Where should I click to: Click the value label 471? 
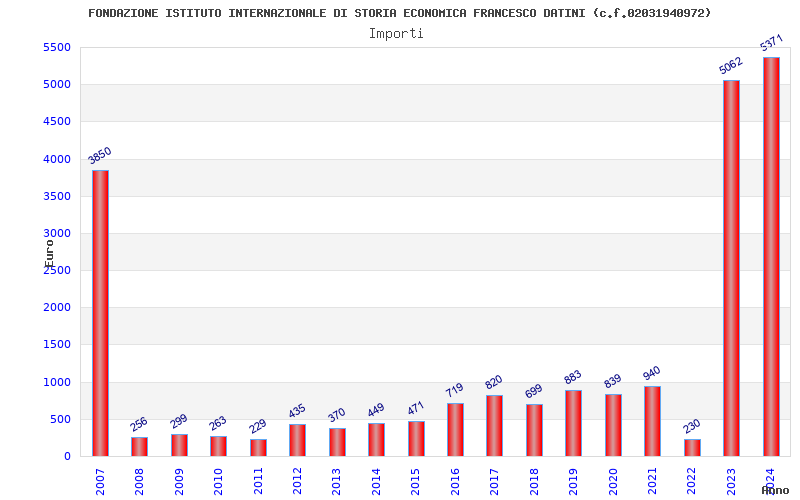[x=415, y=408]
